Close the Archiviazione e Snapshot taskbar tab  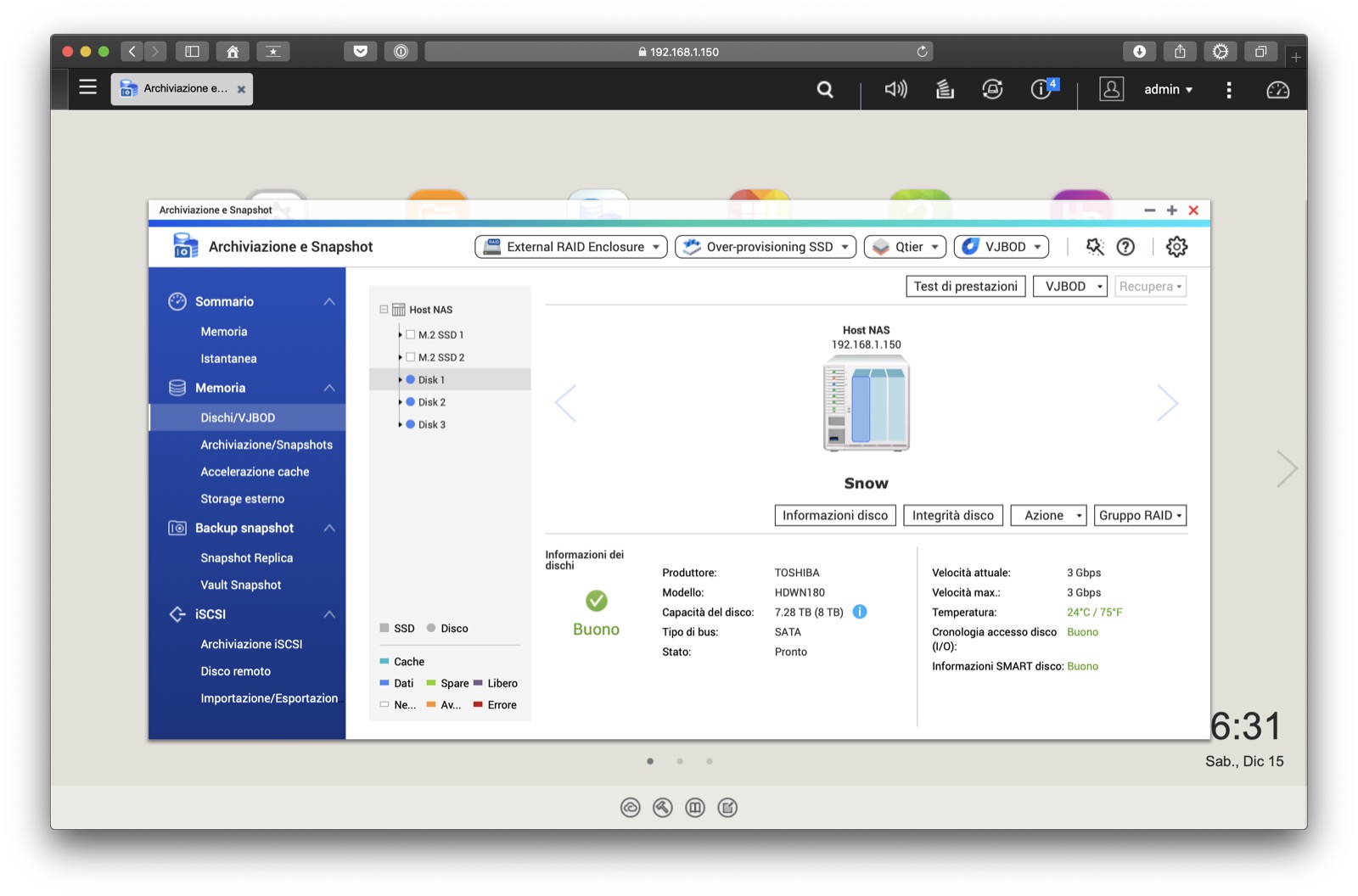tap(241, 89)
